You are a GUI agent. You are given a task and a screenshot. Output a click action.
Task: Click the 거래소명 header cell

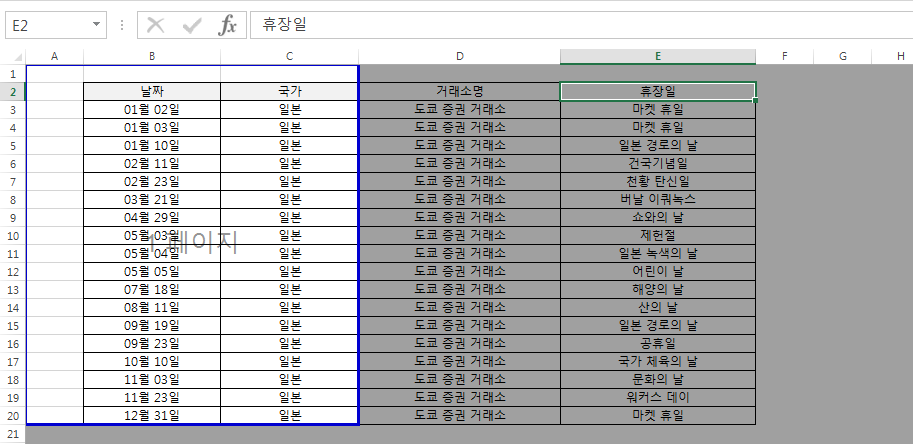[x=460, y=91]
